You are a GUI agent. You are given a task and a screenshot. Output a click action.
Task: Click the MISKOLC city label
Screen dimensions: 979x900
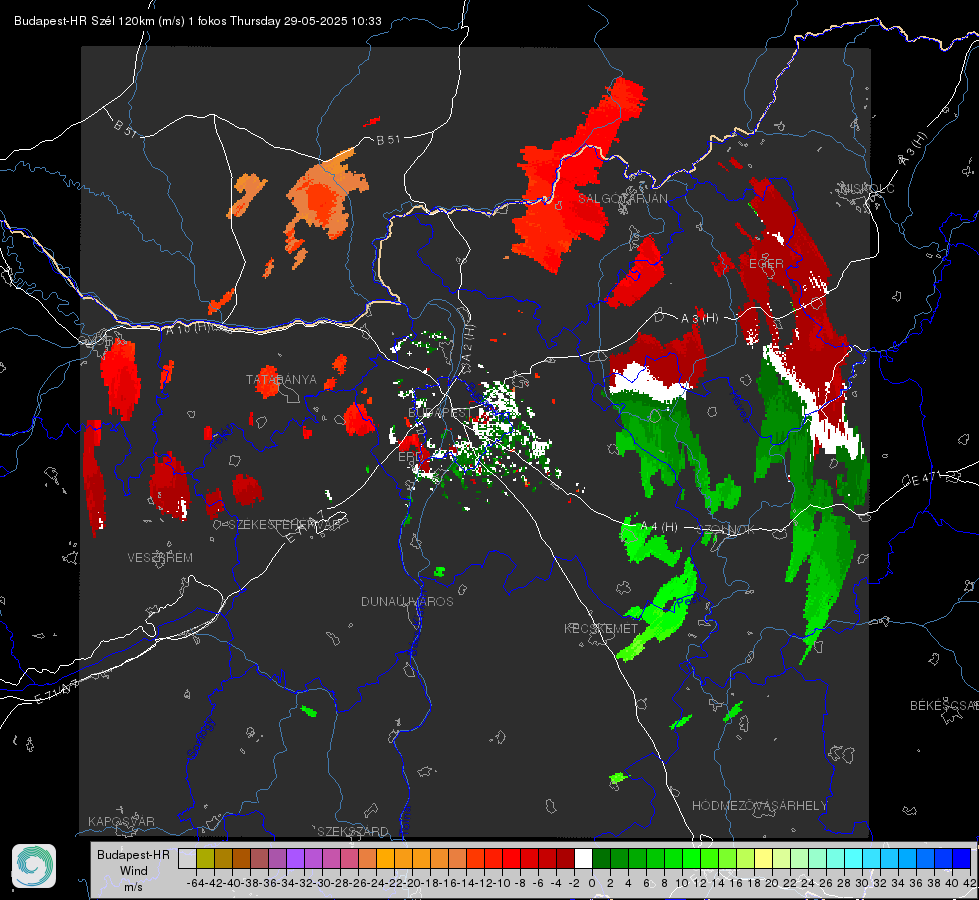(x=867, y=188)
